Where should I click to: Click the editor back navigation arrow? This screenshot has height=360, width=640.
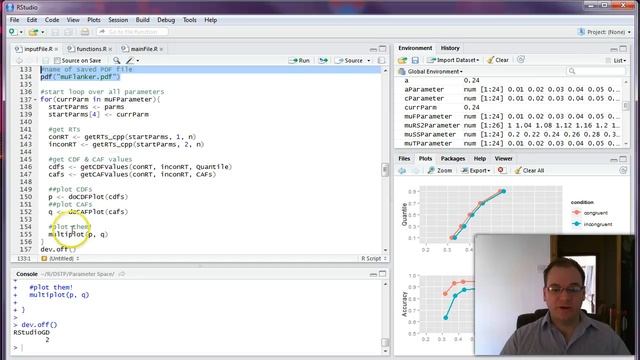coord(19,60)
